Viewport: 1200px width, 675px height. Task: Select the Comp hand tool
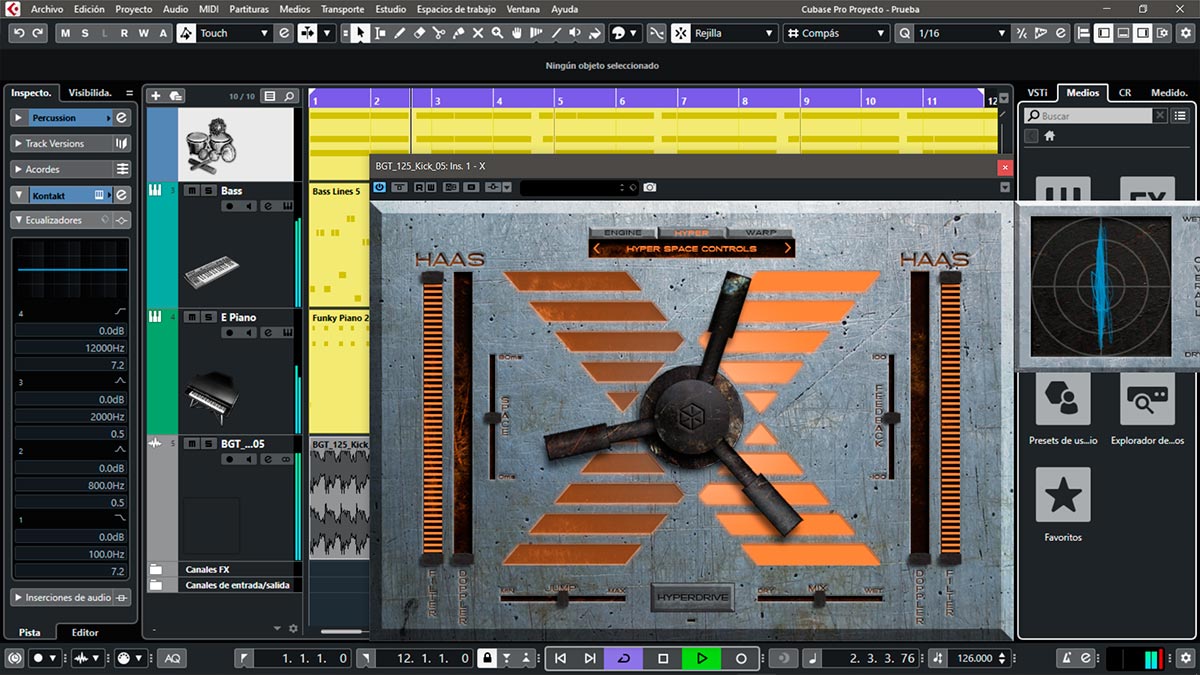517,33
